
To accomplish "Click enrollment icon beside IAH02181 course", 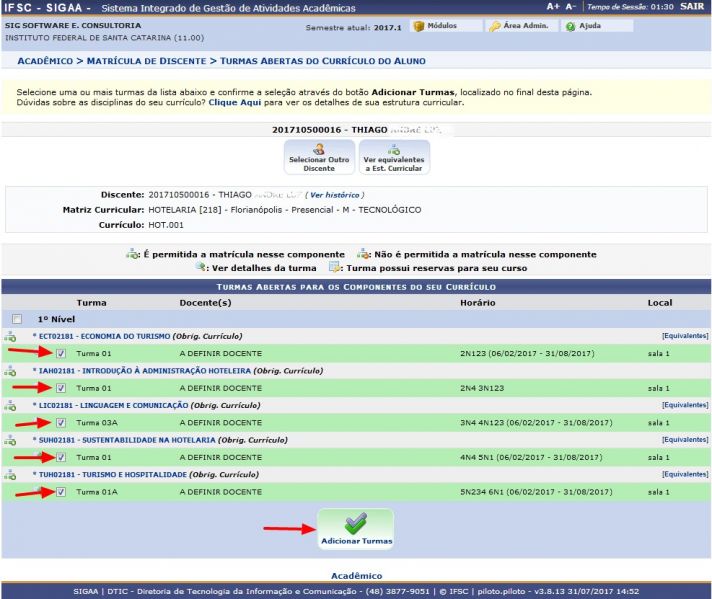I will point(10,371).
